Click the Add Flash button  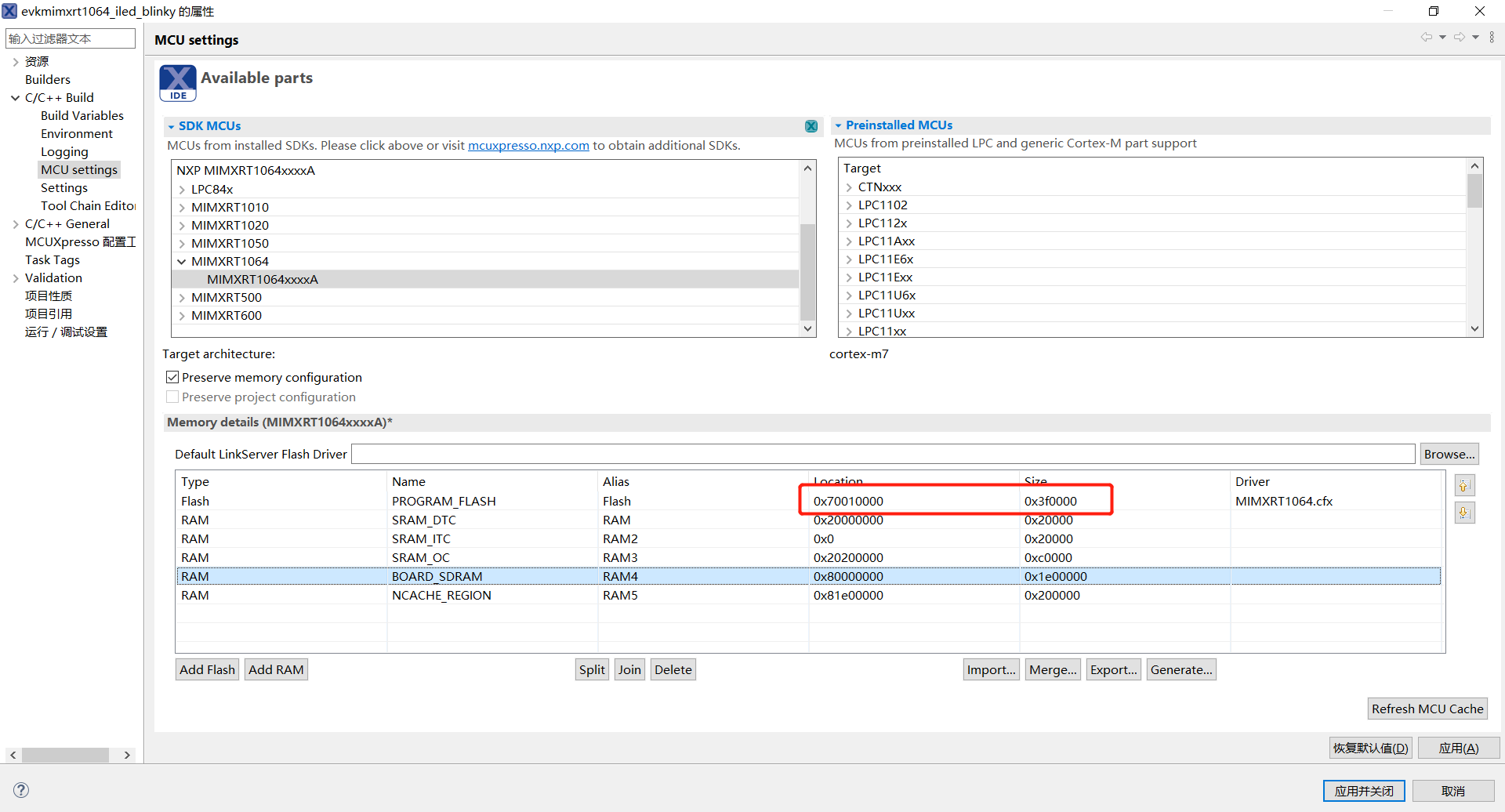tap(207, 669)
